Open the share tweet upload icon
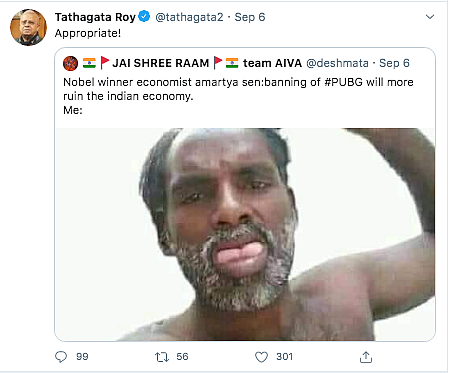This screenshot has height=373, width=449. [x=366, y=357]
